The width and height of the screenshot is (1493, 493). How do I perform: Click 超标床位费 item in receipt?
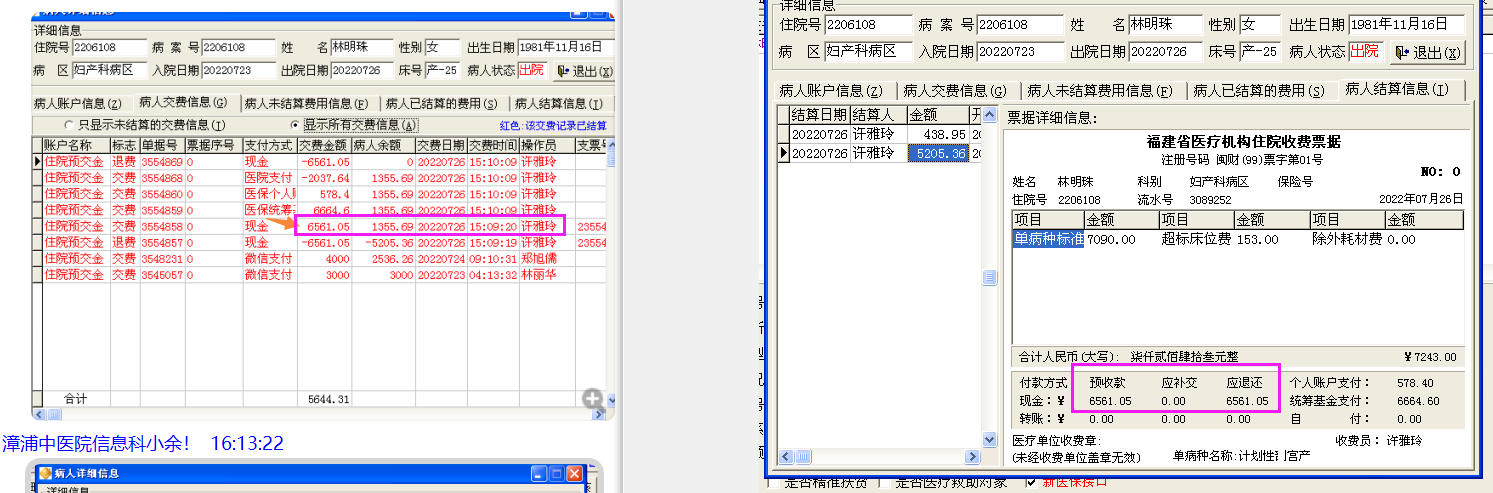tap(1196, 239)
